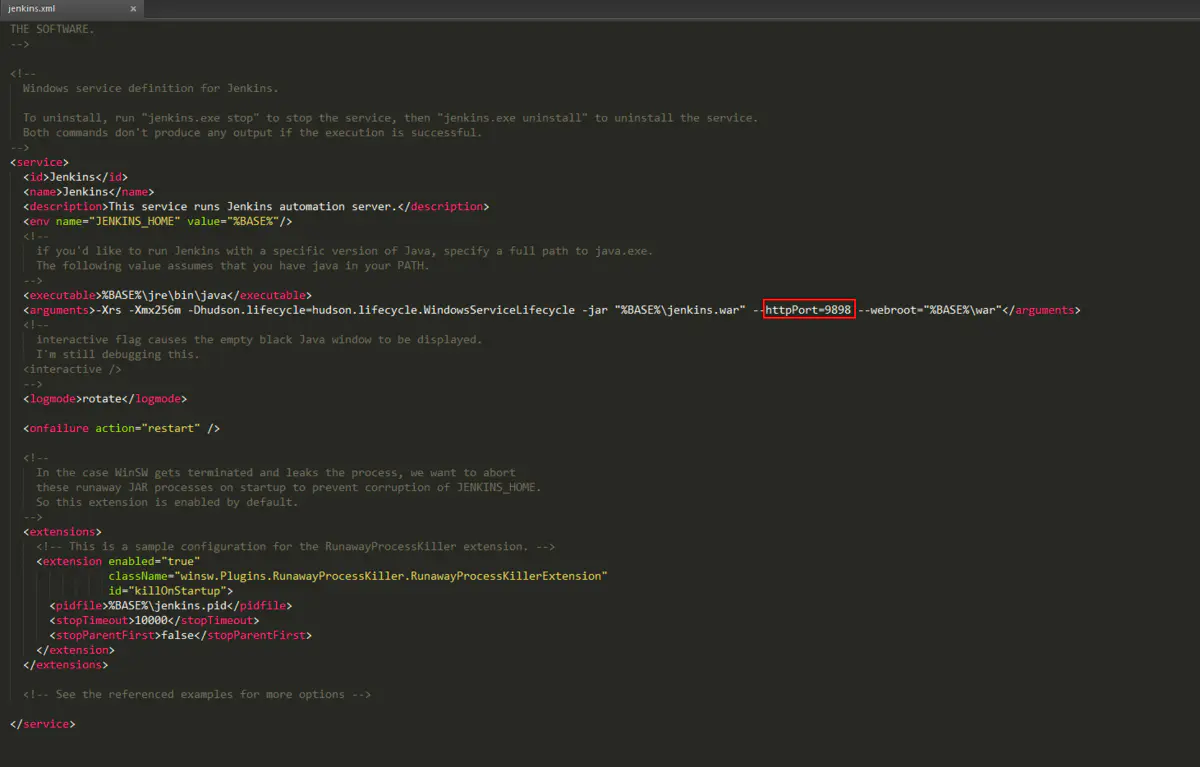Select the <service> opening tag
1200x767 pixels.
(39, 161)
